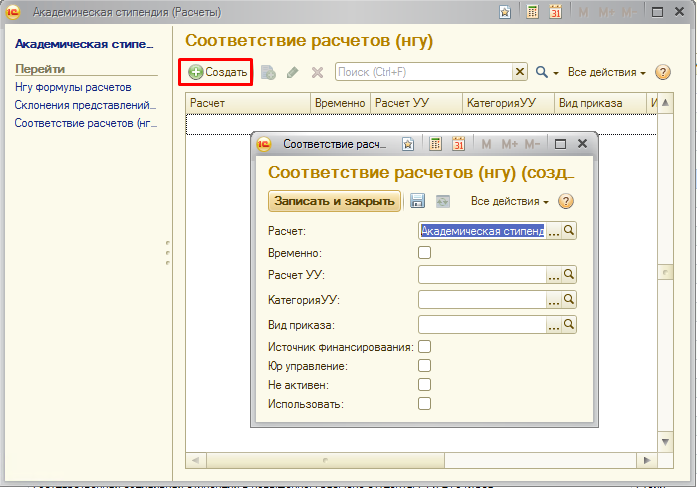Image resolution: width=697 pixels, height=488 pixels.
Task: Click the grey delete X icon in list toolbar
Action: coord(317,72)
